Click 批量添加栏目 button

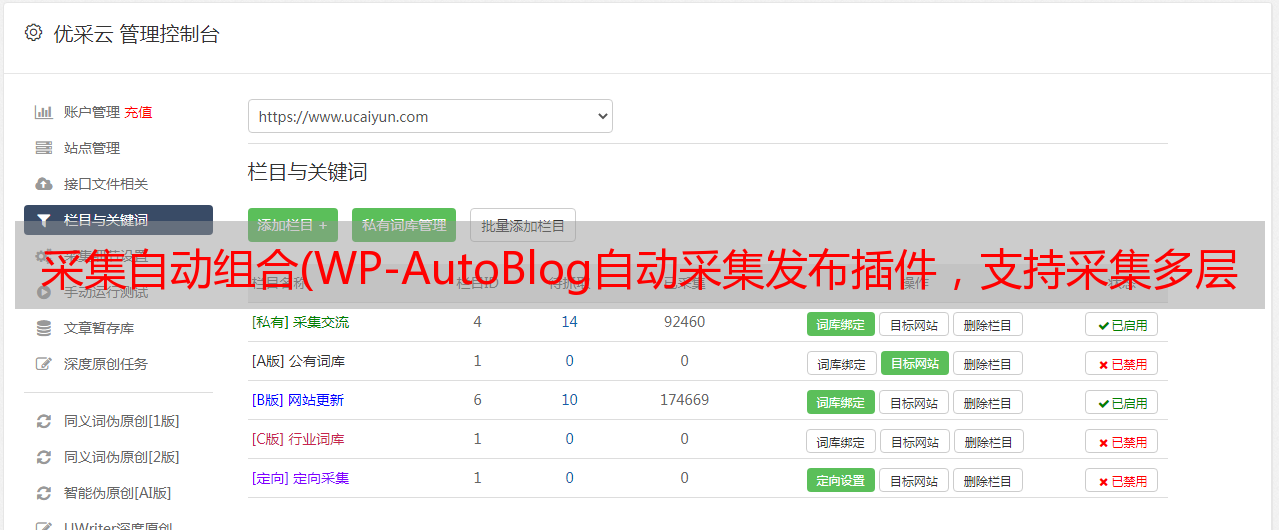coord(523,225)
